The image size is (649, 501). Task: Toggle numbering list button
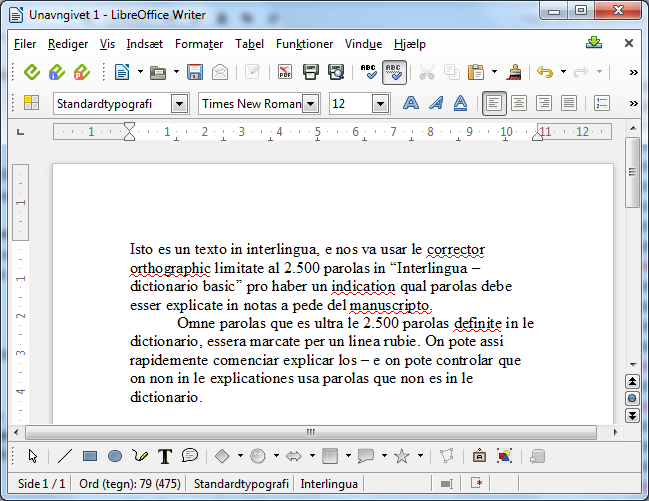pyautogui.click(x=601, y=103)
